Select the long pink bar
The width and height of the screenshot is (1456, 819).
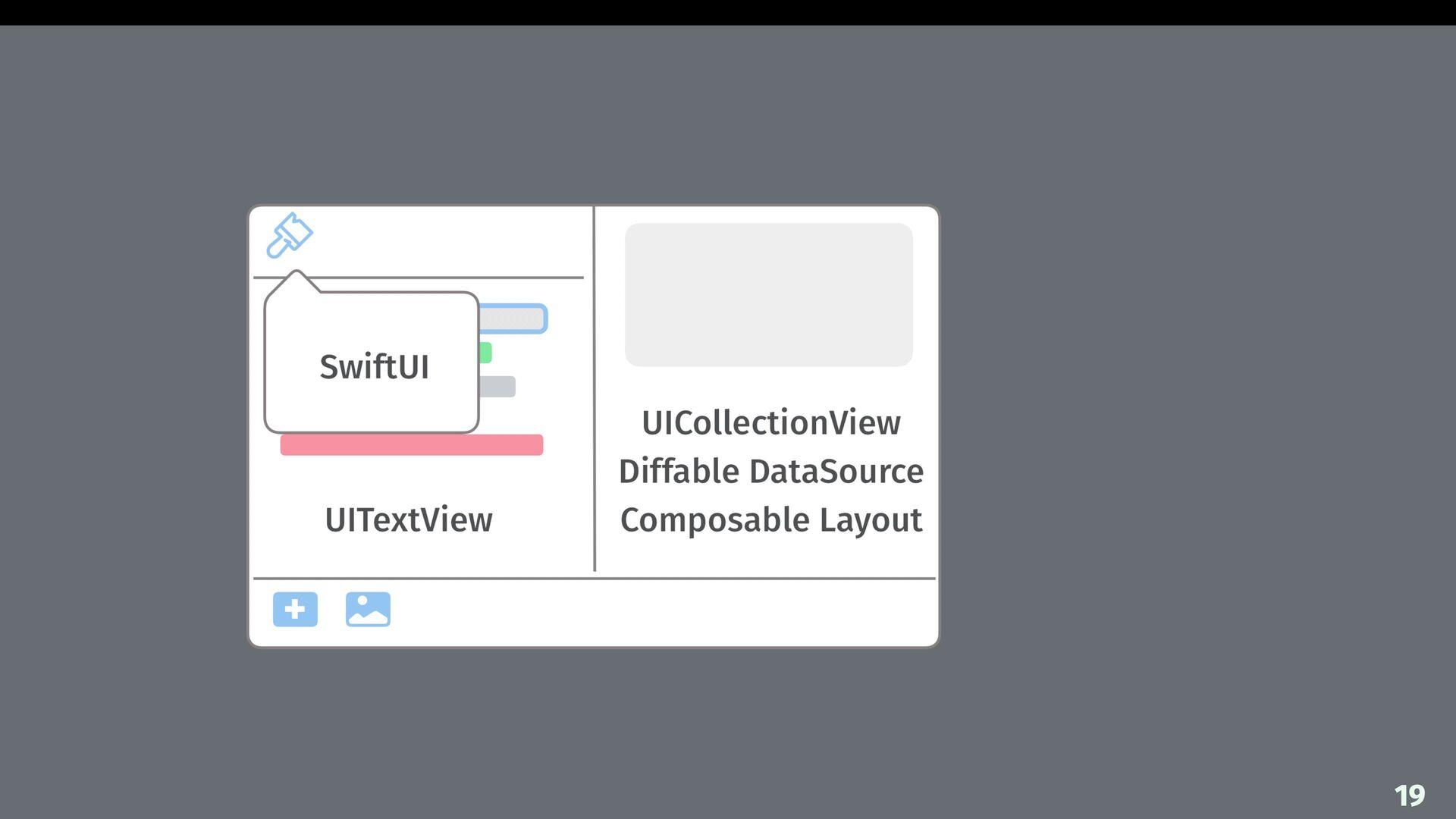[412, 445]
